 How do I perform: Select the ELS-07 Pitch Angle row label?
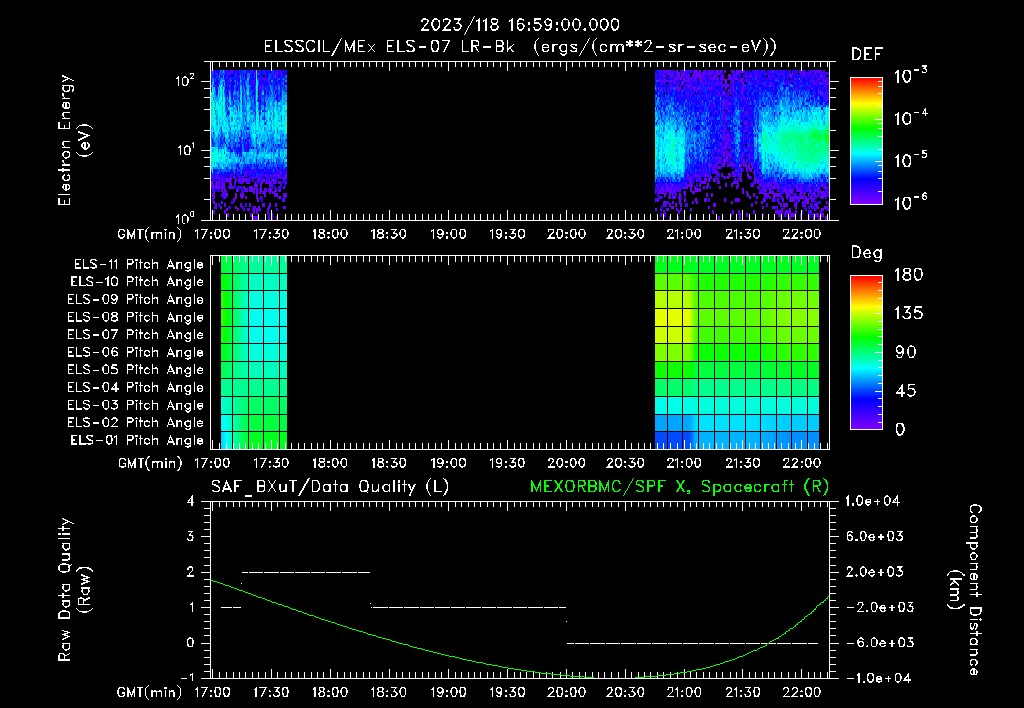[x=135, y=334]
